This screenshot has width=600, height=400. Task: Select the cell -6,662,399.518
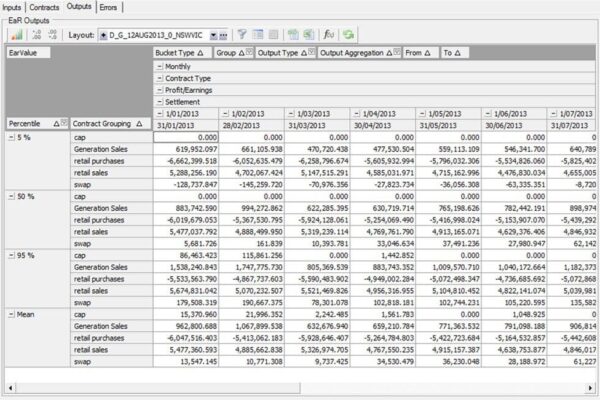[186, 161]
